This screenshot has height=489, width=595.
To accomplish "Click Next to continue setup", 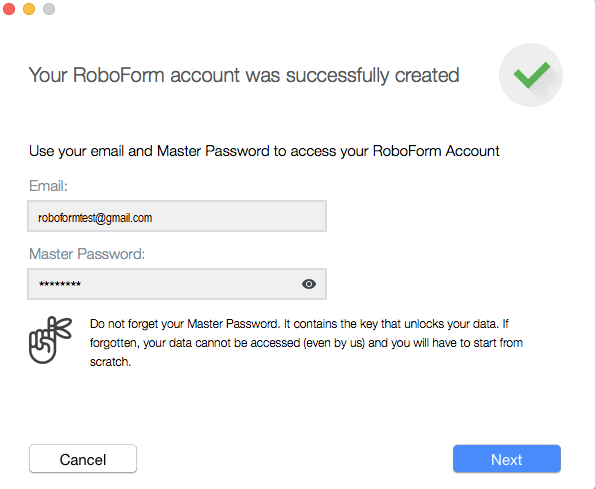I will 507,459.
